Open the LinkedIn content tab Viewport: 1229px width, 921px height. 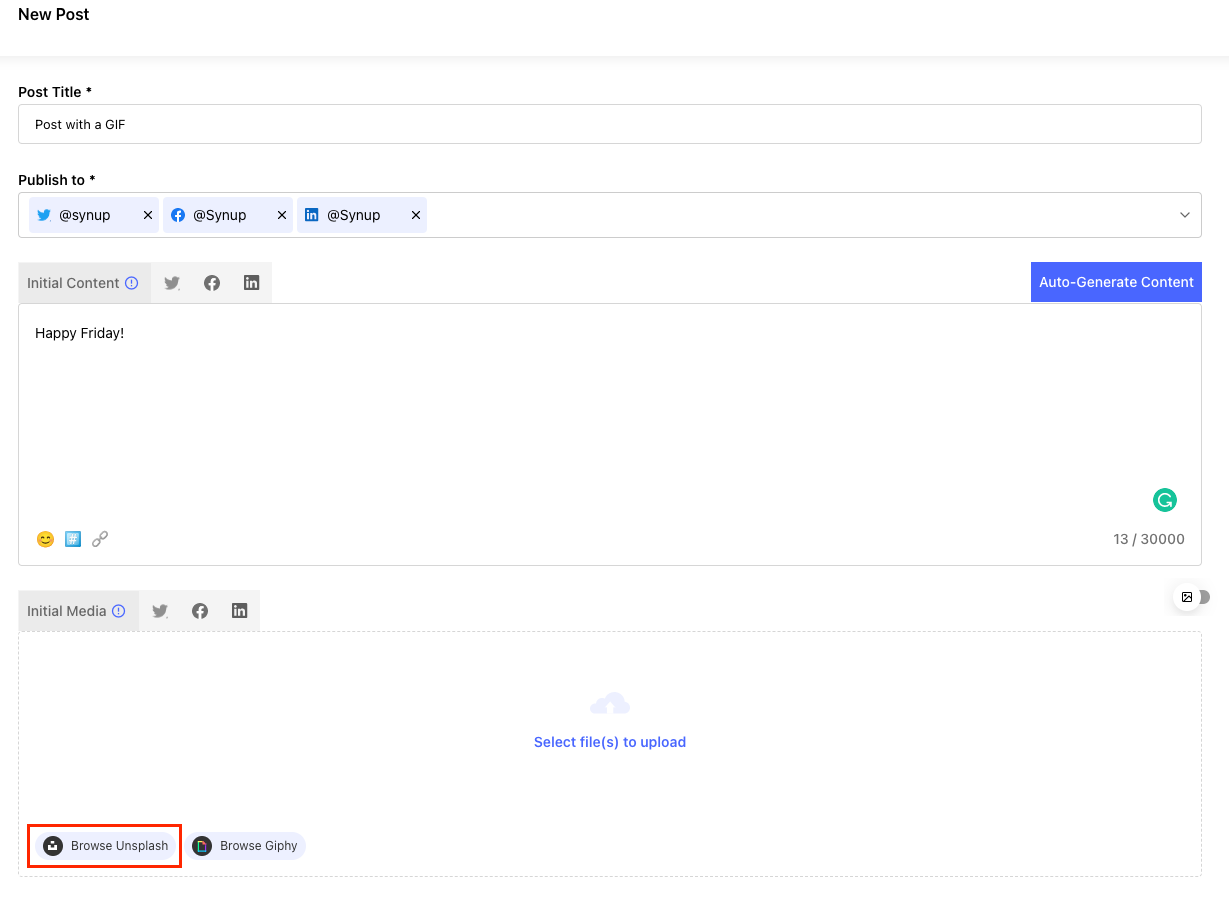[251, 283]
